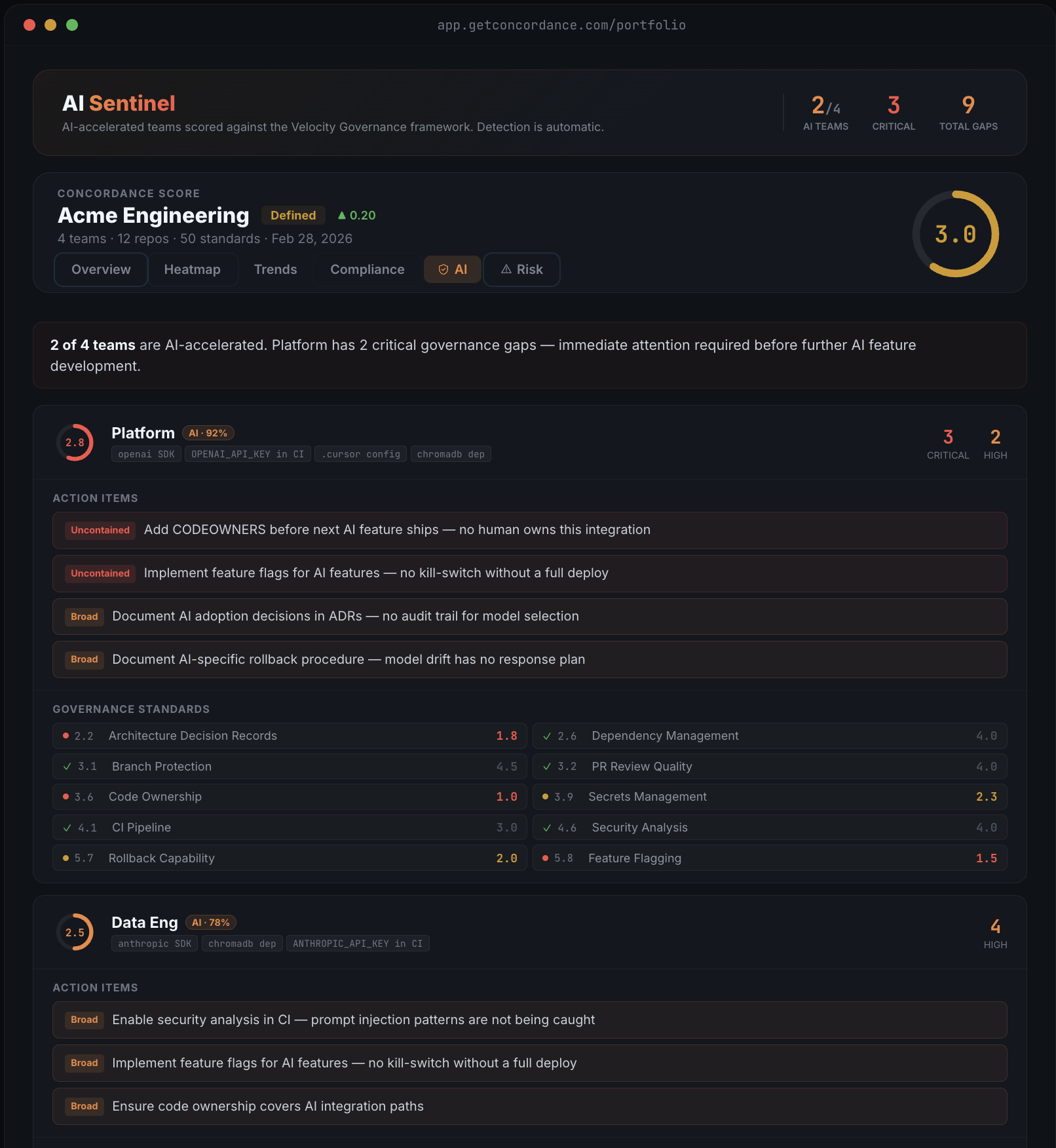Viewport: 1056px width, 1148px height.
Task: Click the Architecture Decision Records standard row
Action: [290, 736]
